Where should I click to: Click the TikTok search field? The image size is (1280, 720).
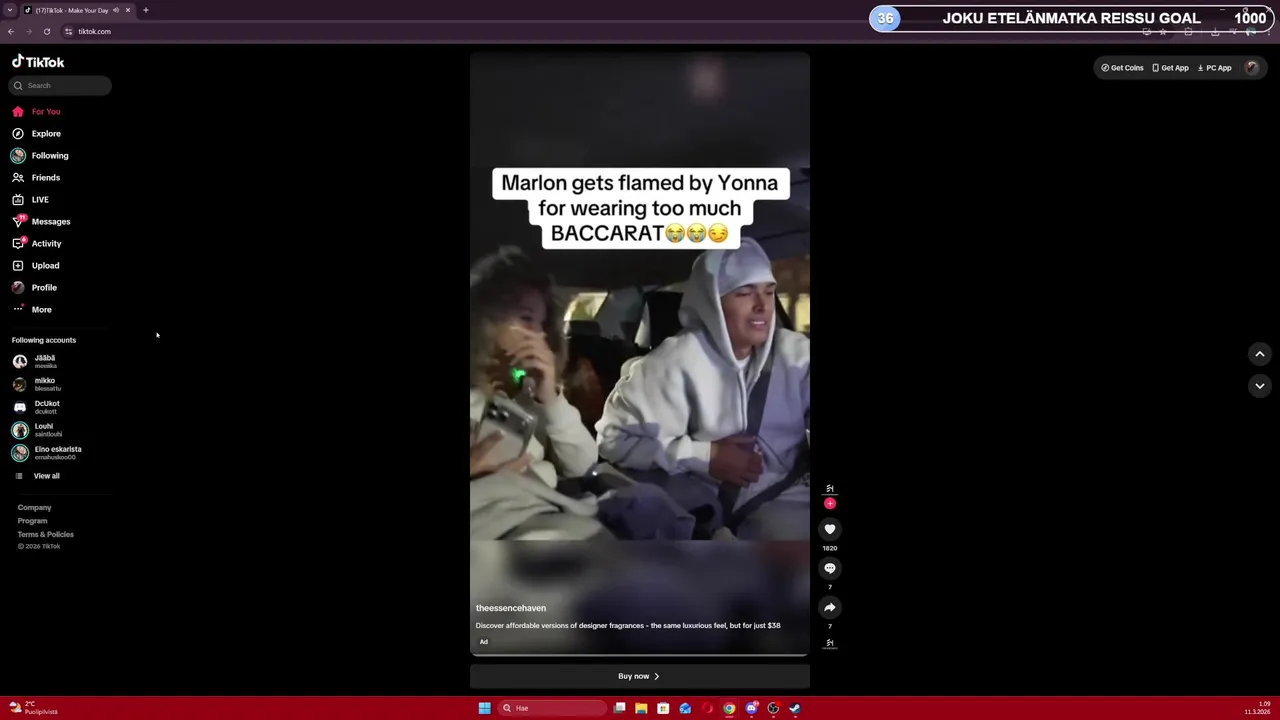pos(60,85)
